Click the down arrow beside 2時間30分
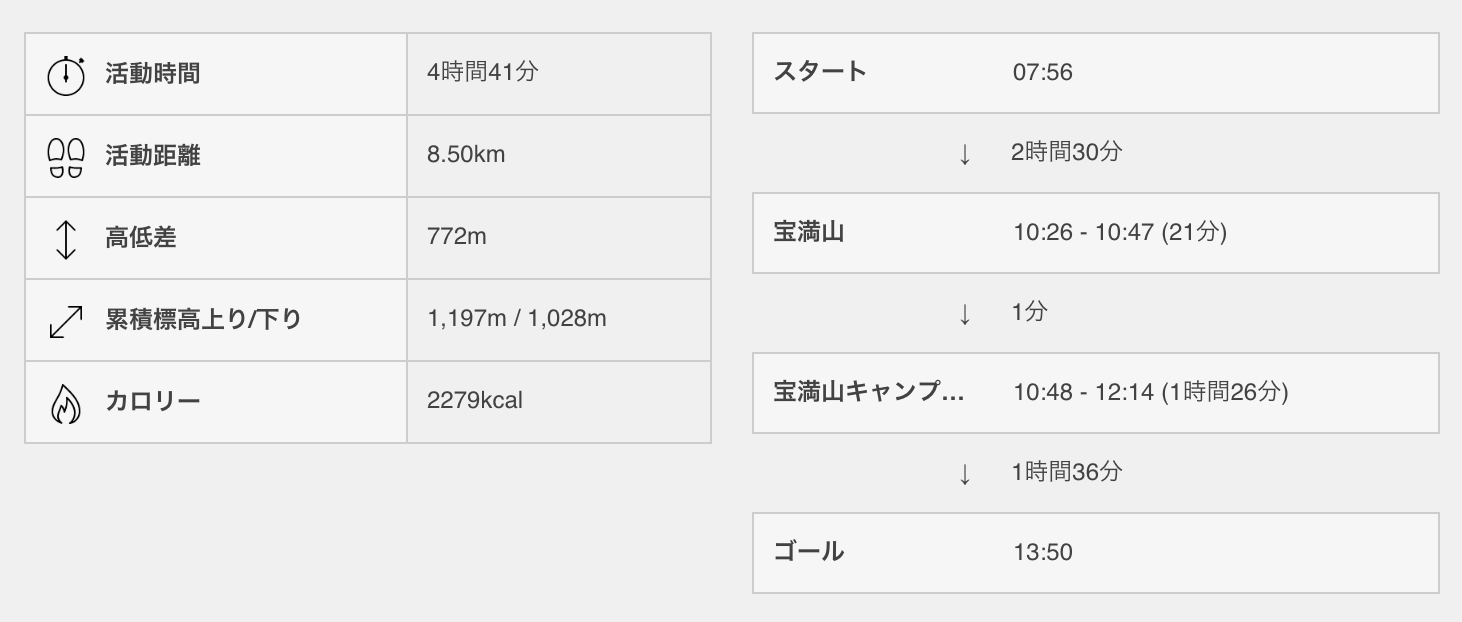Image resolution: width=1462 pixels, height=622 pixels. point(965,154)
